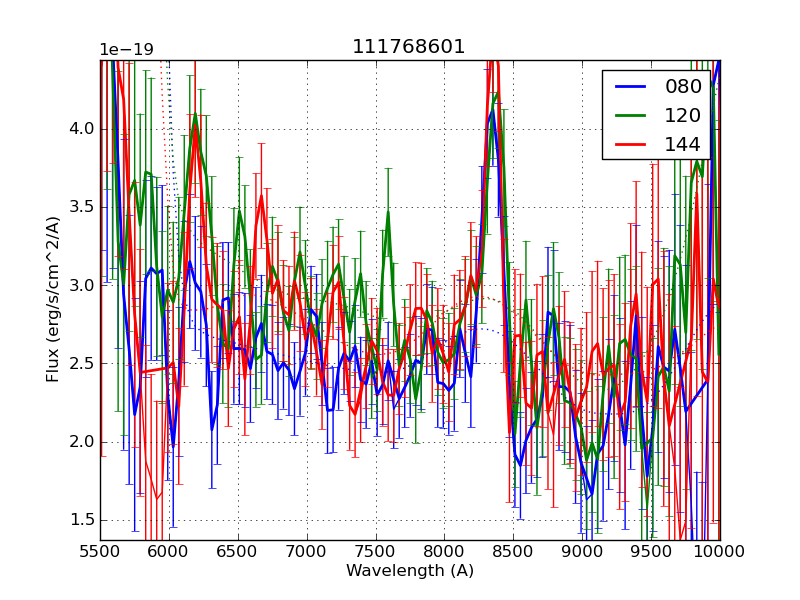Click the 7500 x-axis tick label
The width and height of the screenshot is (800, 600).
[376, 551]
